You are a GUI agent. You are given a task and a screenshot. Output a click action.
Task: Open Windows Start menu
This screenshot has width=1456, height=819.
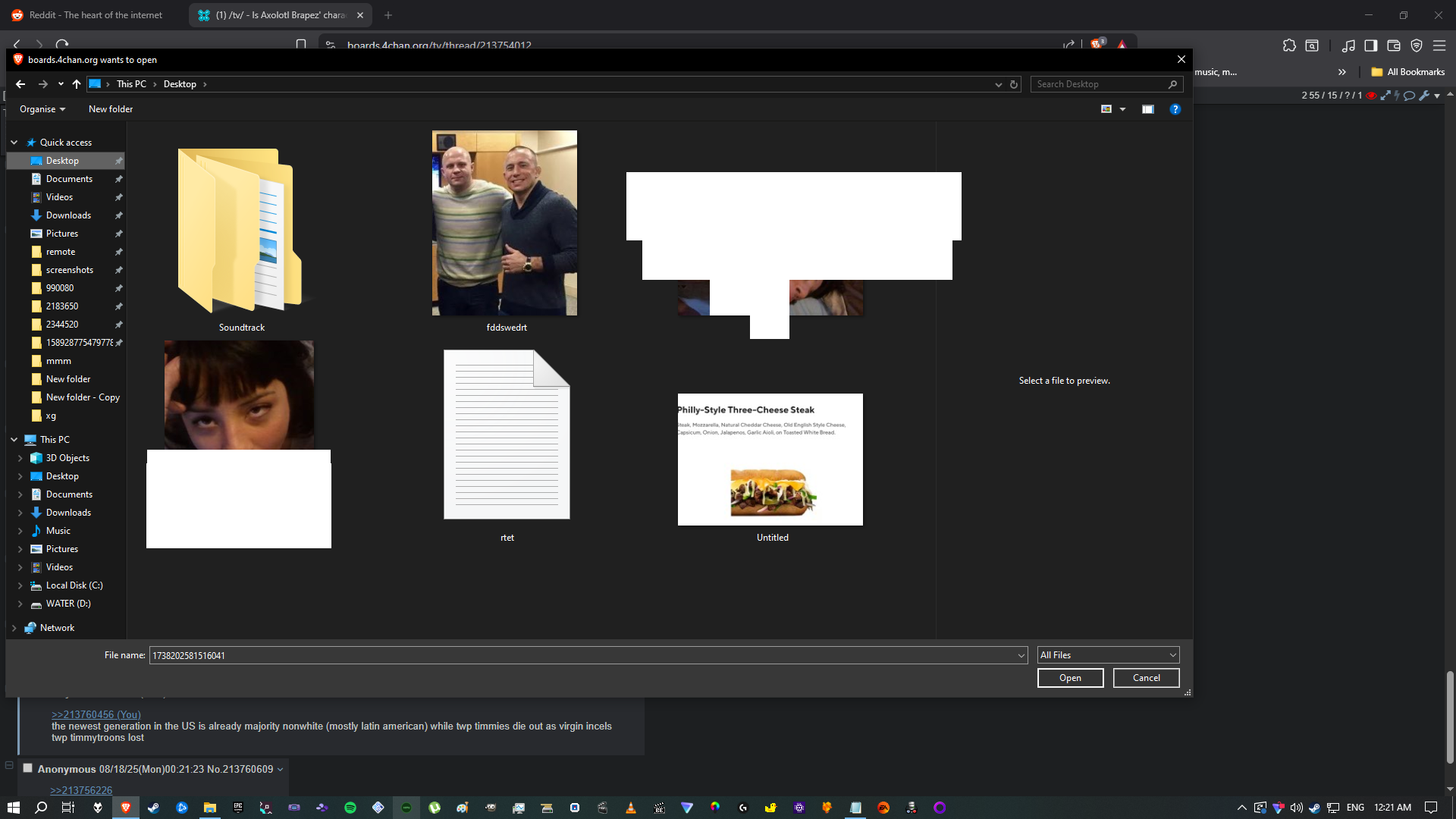[13, 808]
